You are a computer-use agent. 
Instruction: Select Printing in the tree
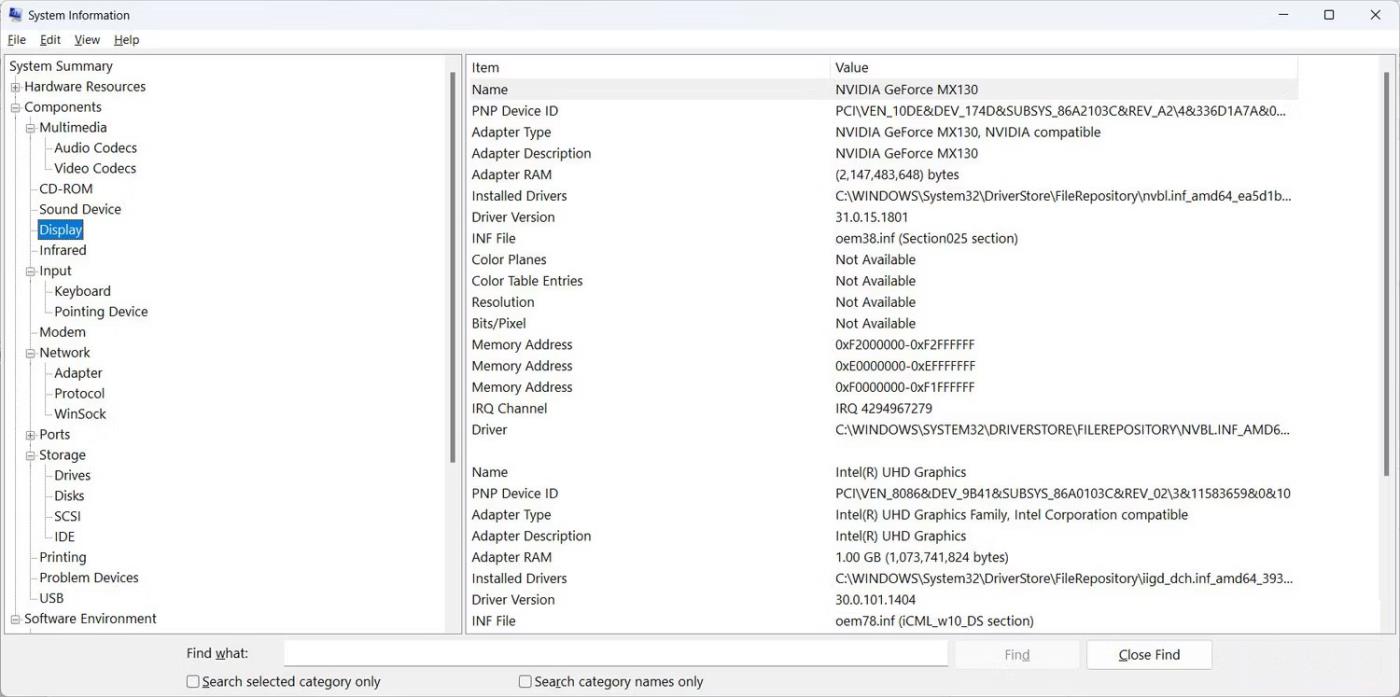63,558
